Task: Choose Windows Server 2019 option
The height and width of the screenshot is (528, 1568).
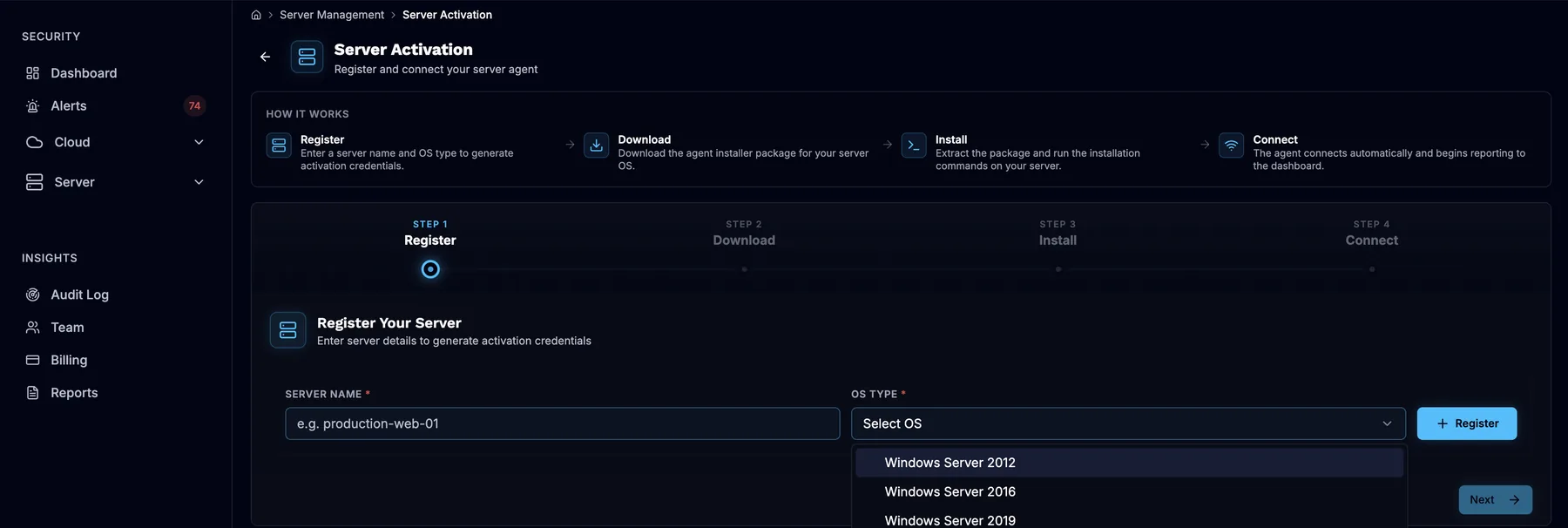Action: click(1129, 520)
